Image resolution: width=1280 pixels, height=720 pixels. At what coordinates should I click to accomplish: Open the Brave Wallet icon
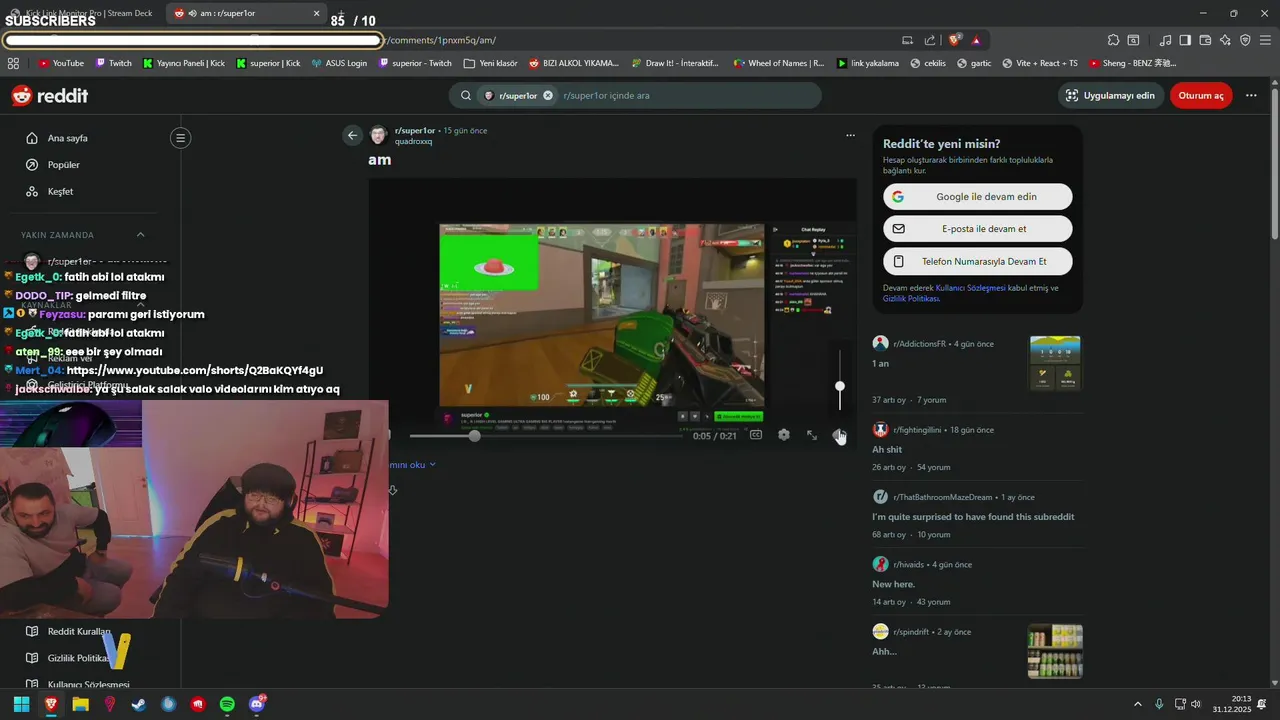[1205, 40]
